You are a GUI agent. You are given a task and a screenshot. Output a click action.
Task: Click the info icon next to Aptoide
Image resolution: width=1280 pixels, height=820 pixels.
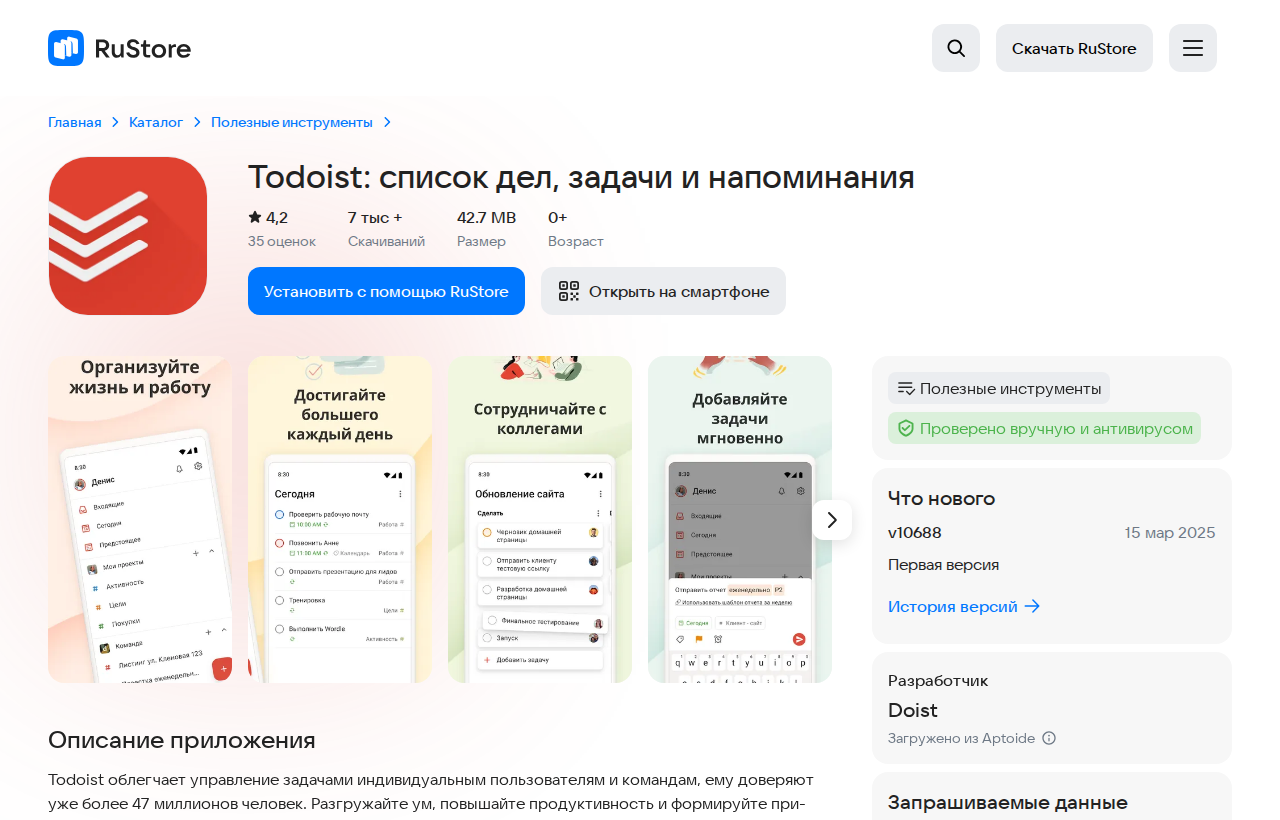[x=1049, y=738]
